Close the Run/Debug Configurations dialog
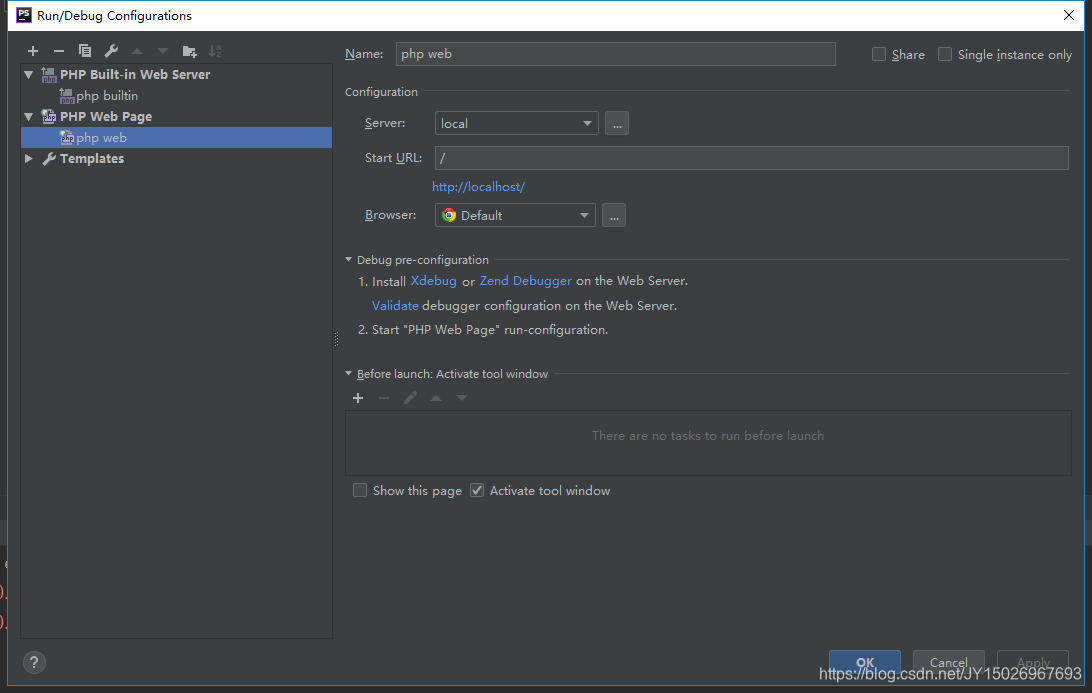 click(1069, 15)
